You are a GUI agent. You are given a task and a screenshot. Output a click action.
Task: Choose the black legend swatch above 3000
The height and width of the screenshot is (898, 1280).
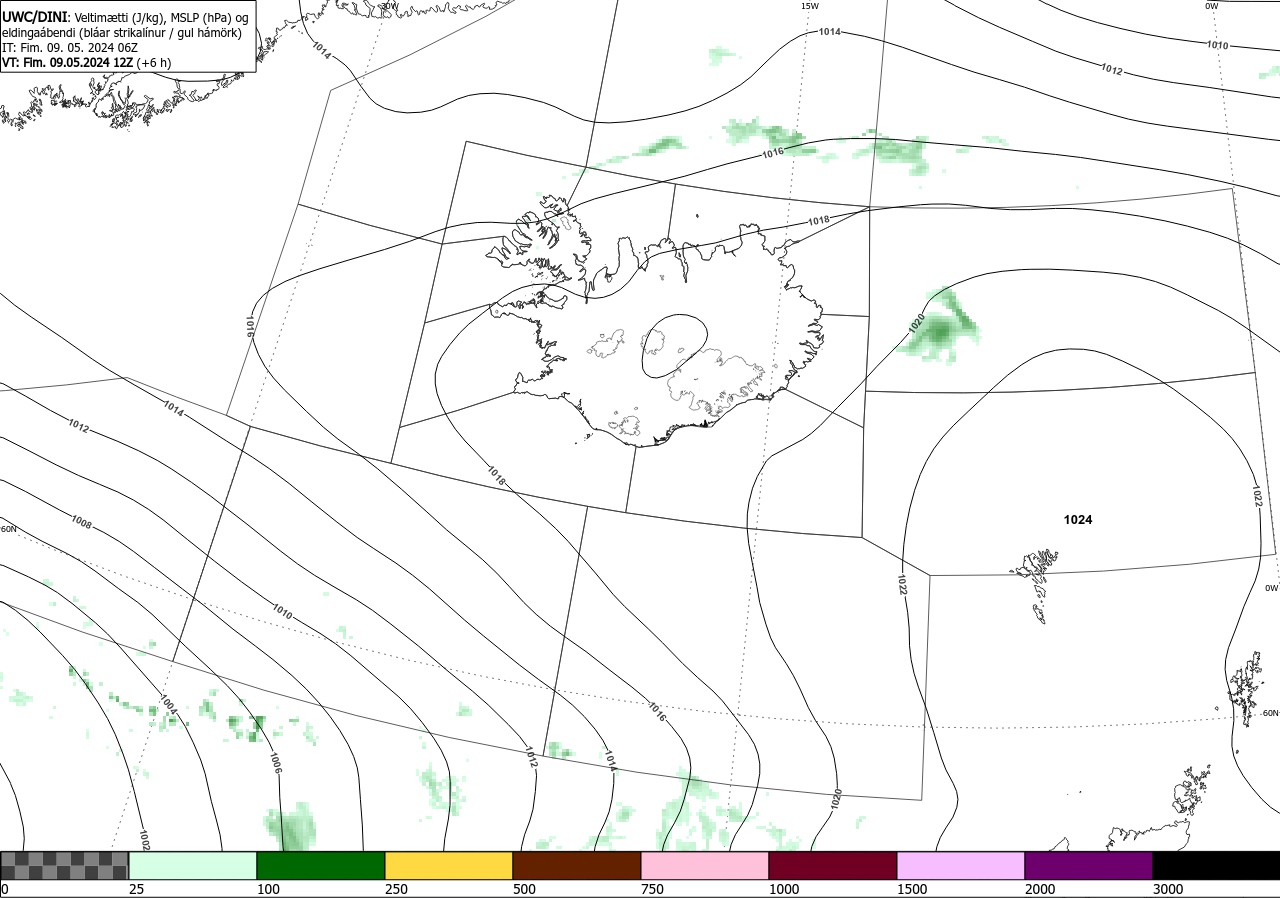pos(1216,865)
